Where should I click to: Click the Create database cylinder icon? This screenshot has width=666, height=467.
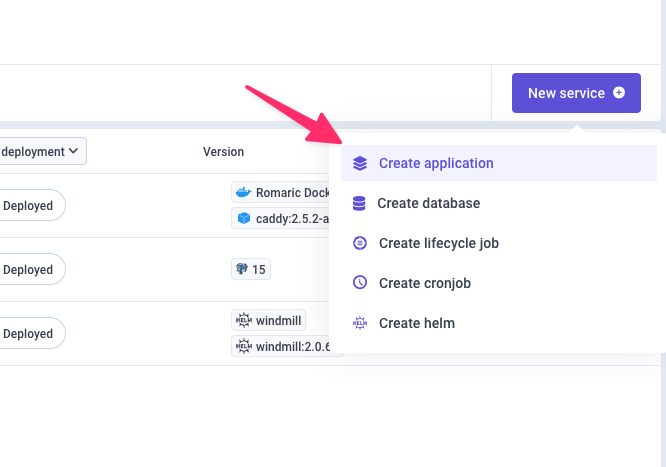(x=359, y=203)
